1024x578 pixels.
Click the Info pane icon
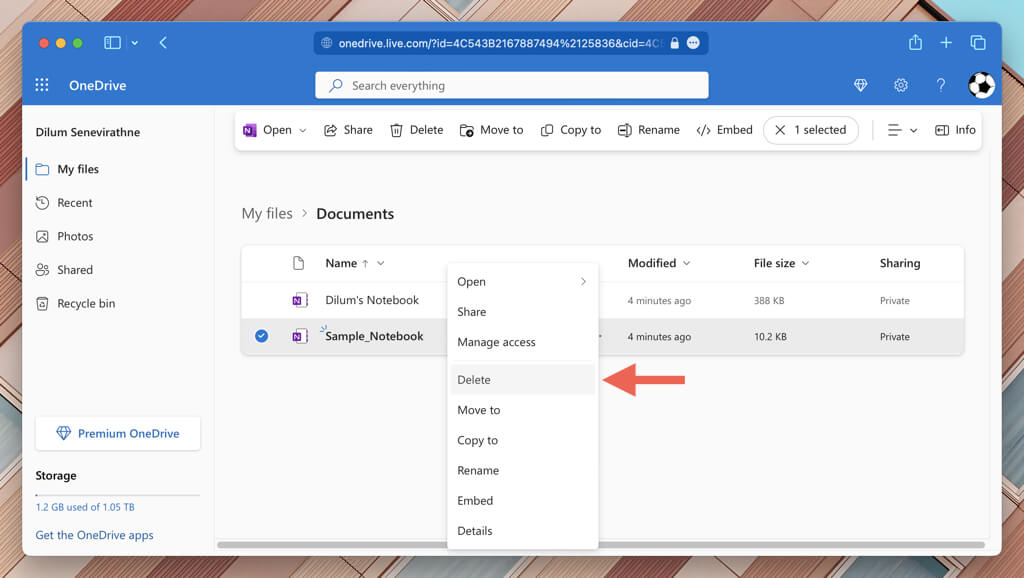click(954, 130)
